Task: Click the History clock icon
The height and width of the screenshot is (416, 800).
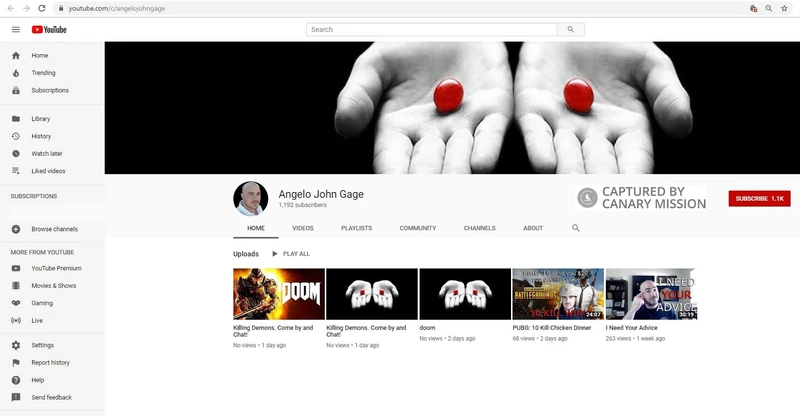Action: click(16, 136)
